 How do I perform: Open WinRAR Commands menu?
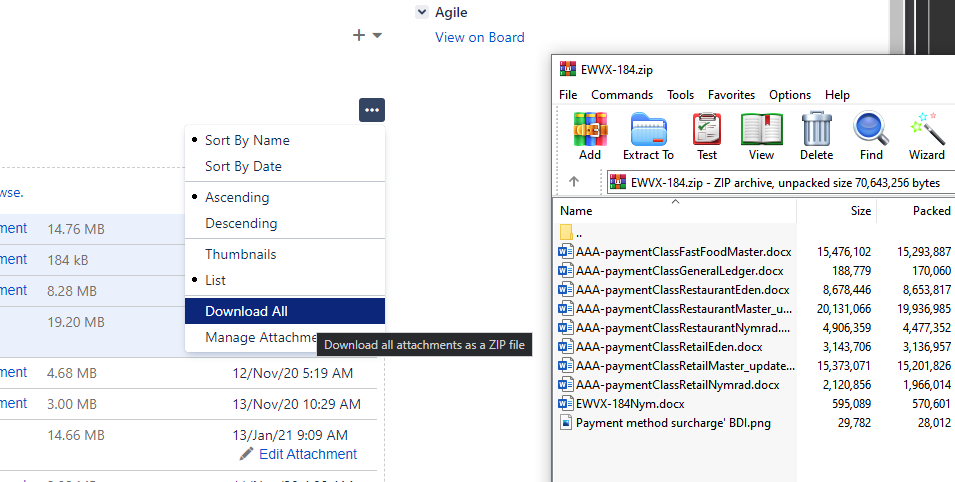click(622, 94)
